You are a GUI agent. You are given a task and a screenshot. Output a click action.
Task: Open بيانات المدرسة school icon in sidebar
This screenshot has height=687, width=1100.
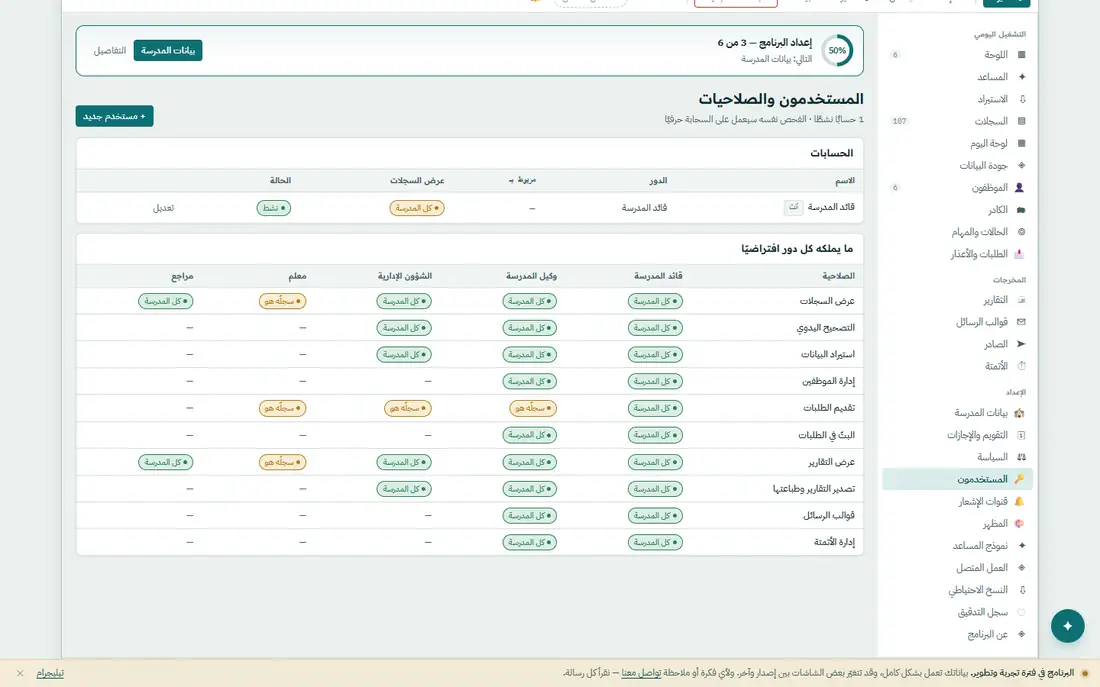[x=1019, y=413]
